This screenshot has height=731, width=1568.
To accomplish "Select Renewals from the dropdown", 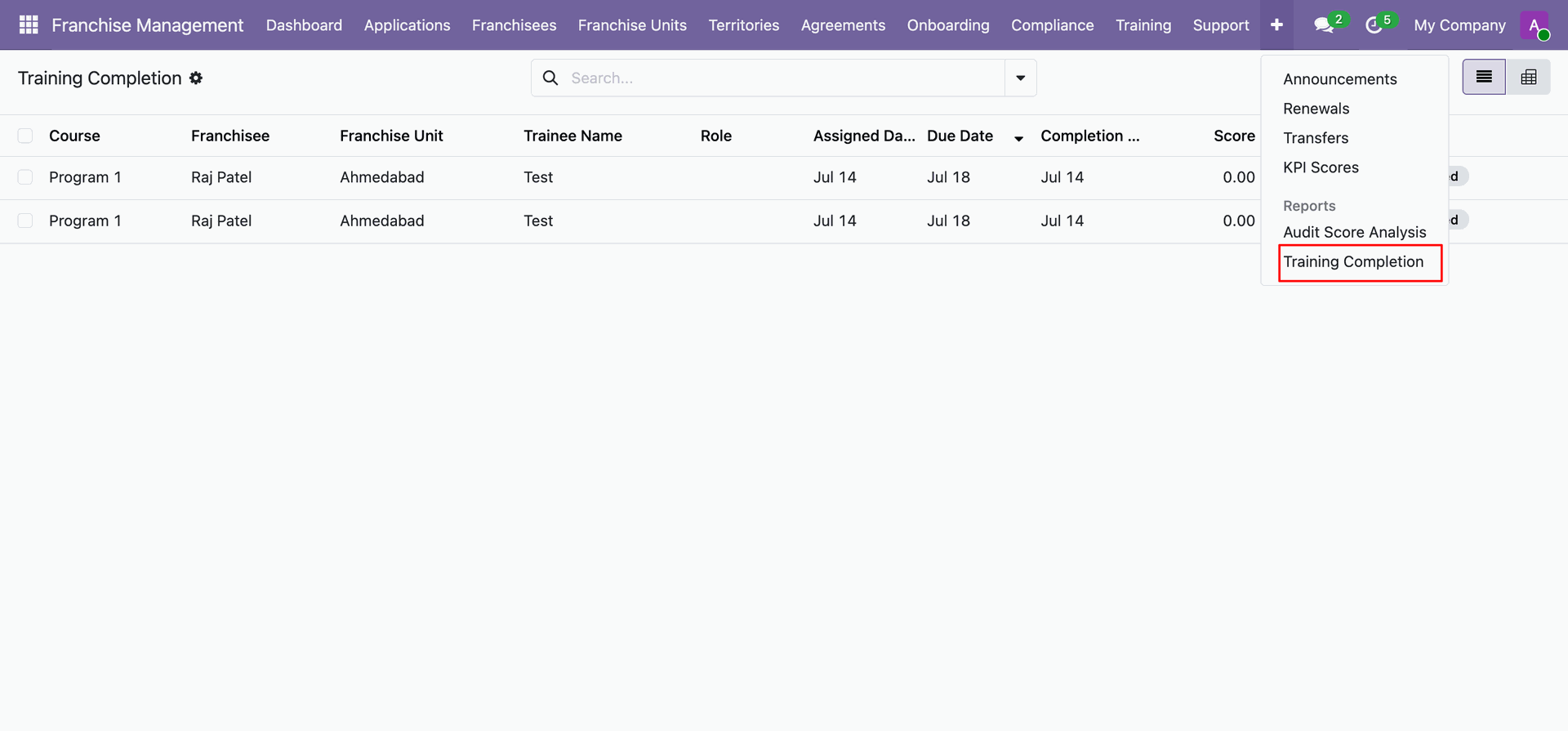I will pyautogui.click(x=1316, y=109).
